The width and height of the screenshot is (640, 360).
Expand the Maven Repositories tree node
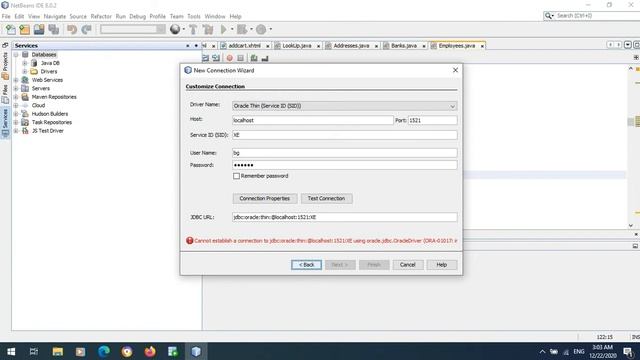(16, 97)
